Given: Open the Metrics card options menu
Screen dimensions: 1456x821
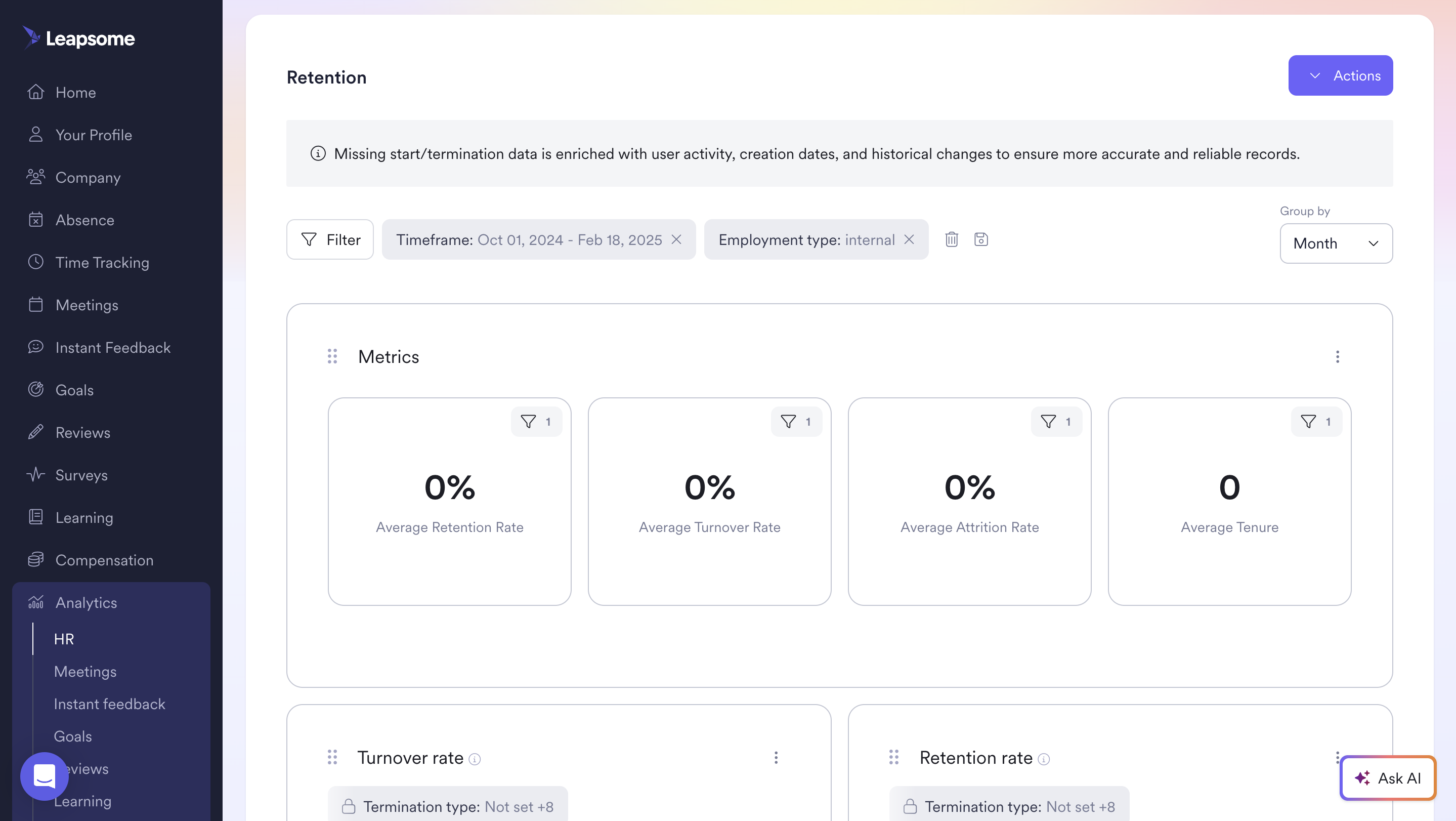Looking at the screenshot, I should 1337,356.
